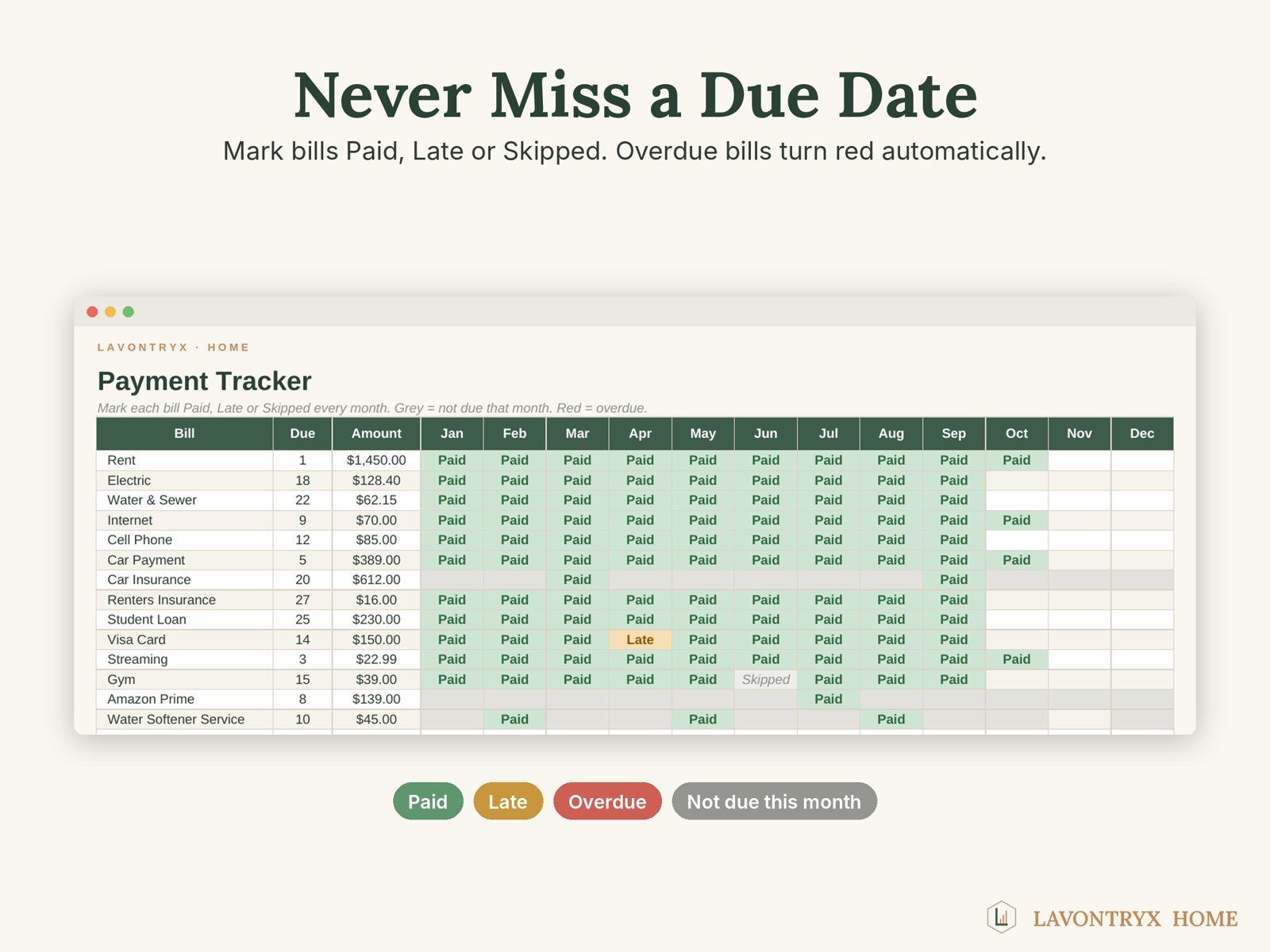Click the Lavontryx Home hexagon logo icon

[1002, 917]
